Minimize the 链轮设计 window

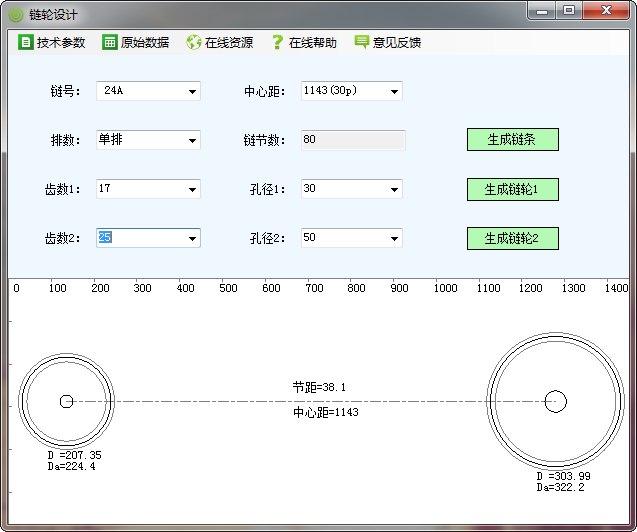[542, 11]
